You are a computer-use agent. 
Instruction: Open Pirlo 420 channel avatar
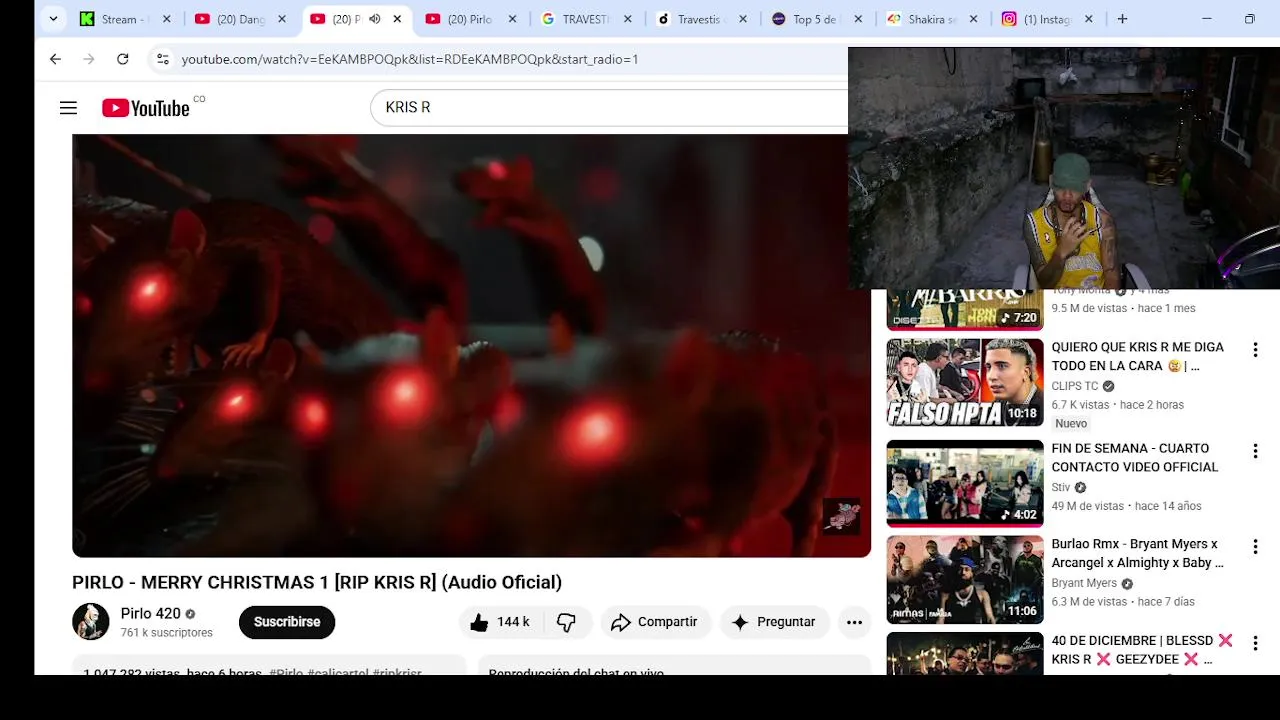91,621
